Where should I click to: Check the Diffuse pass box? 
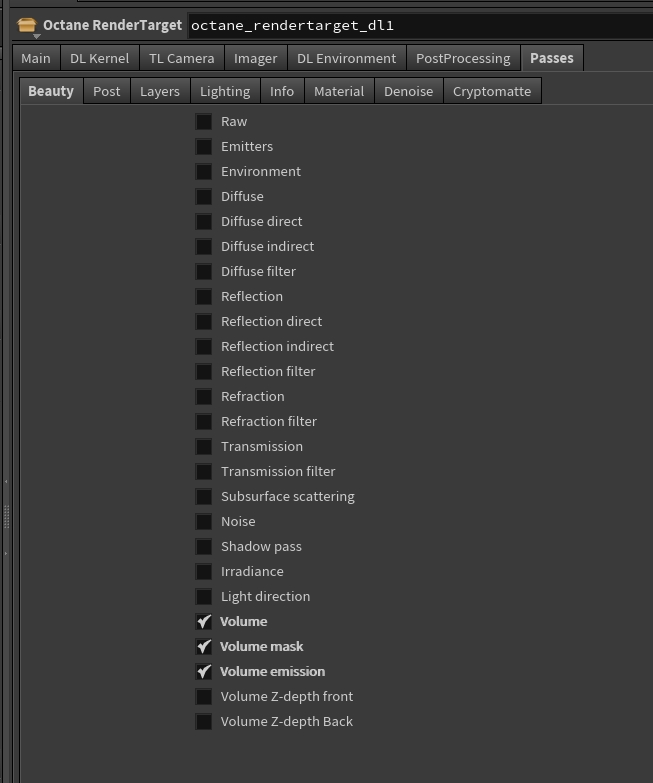(204, 197)
